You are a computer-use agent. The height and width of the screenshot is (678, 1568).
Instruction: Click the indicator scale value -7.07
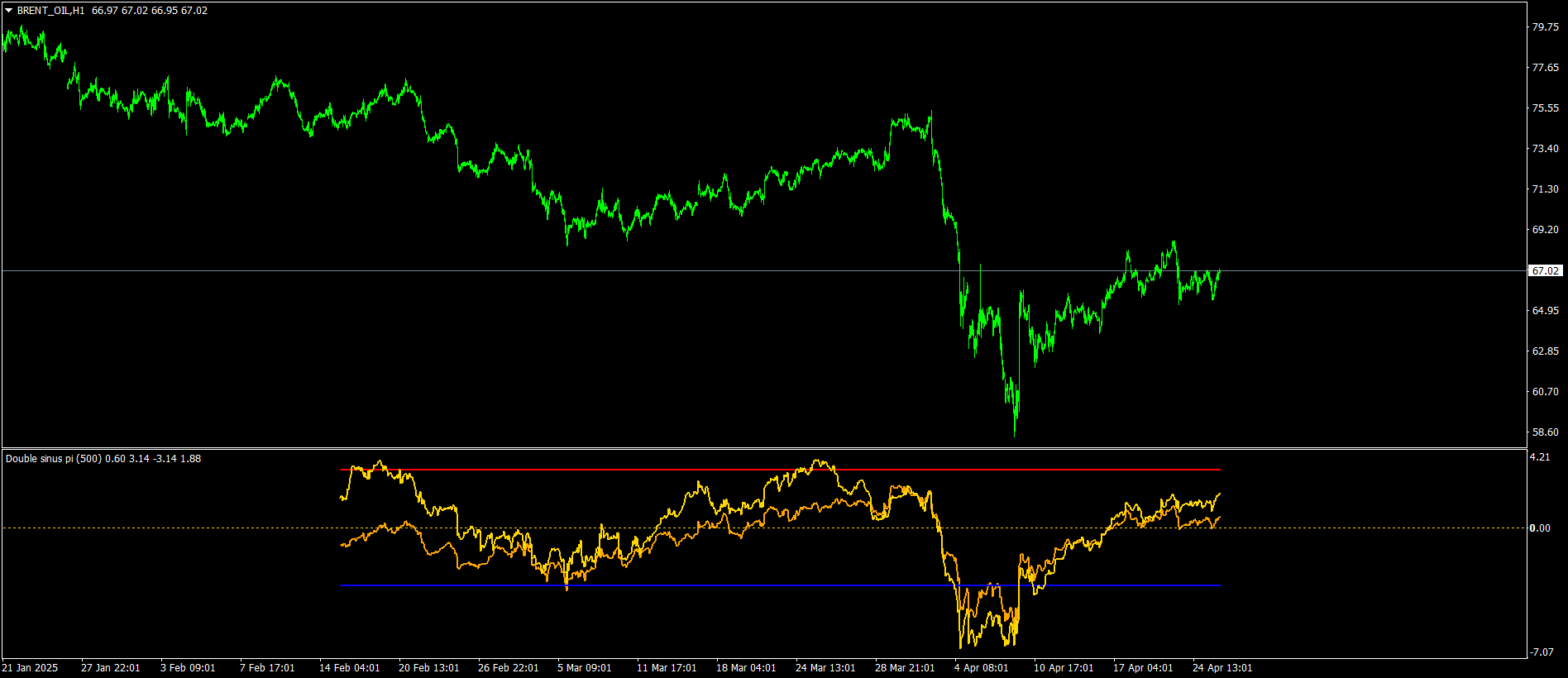click(1542, 652)
